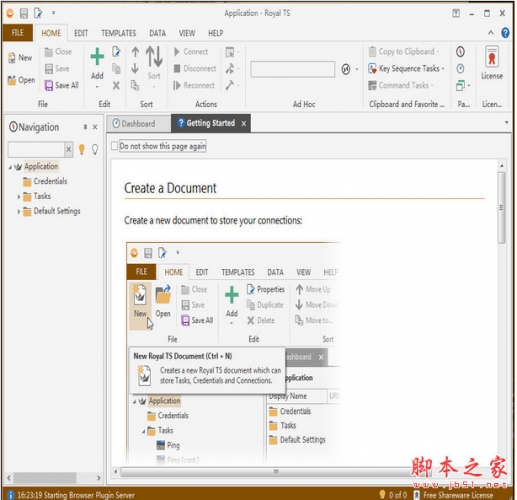Viewport: 517px width, 500px height.
Task: Toggle the outline lightbulb filter icon
Action: tap(95, 149)
